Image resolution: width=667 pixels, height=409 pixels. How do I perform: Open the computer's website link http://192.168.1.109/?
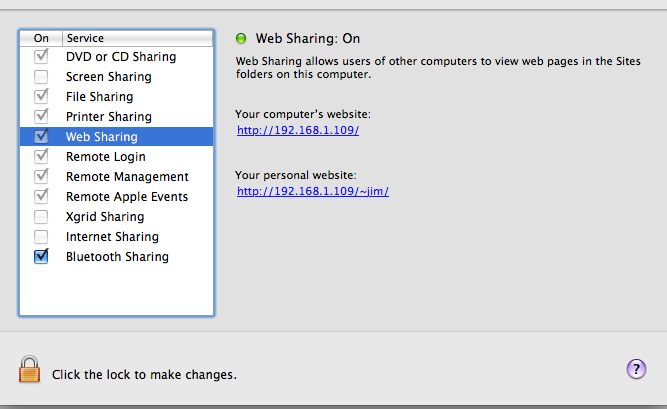[x=298, y=130]
